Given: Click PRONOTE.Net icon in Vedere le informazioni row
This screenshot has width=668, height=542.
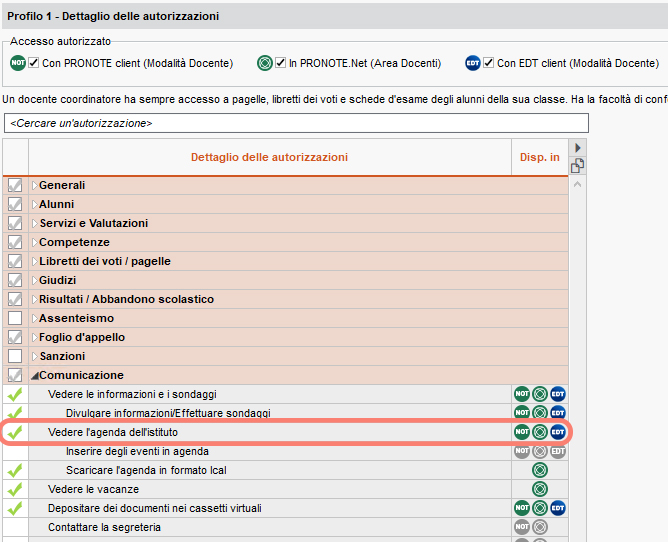Looking at the screenshot, I should (x=540, y=394).
